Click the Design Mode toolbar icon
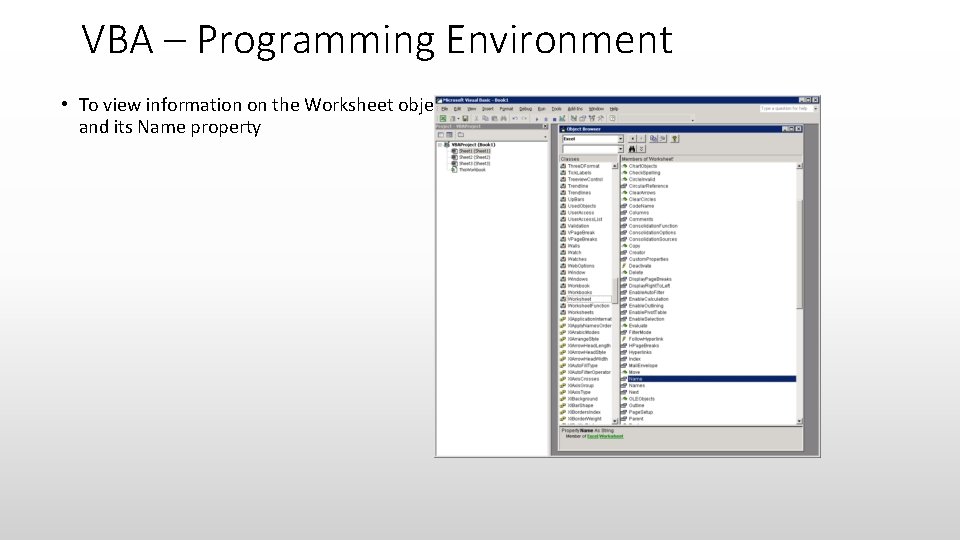The width and height of the screenshot is (960, 540). (x=562, y=119)
